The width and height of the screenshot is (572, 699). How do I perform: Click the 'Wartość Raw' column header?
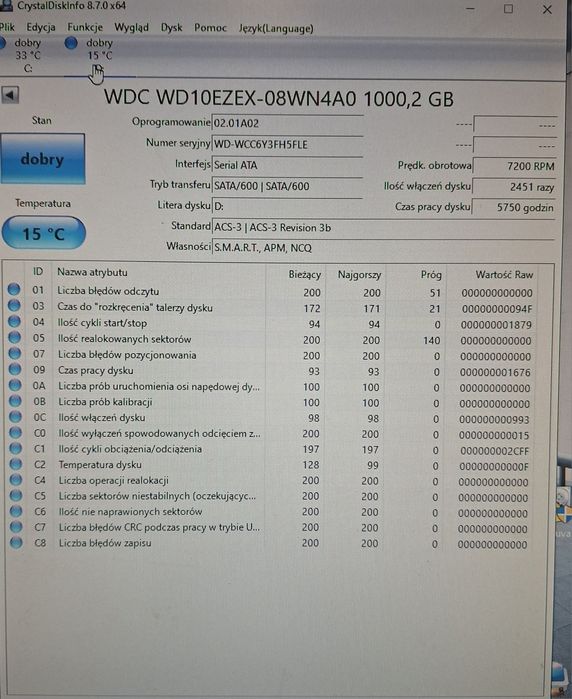[504, 274]
